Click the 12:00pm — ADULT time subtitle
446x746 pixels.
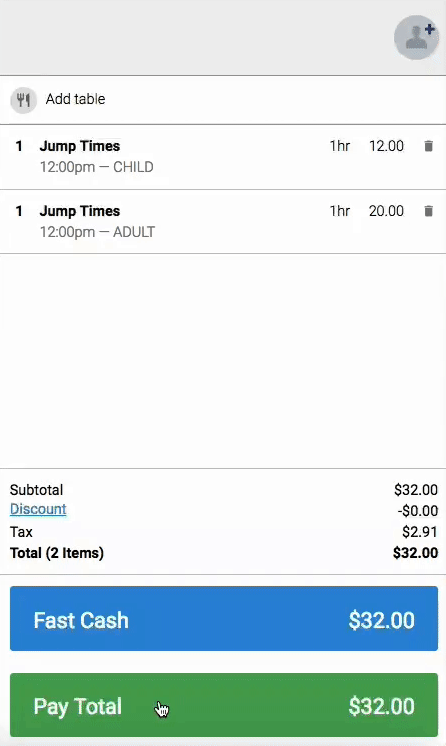point(97,232)
